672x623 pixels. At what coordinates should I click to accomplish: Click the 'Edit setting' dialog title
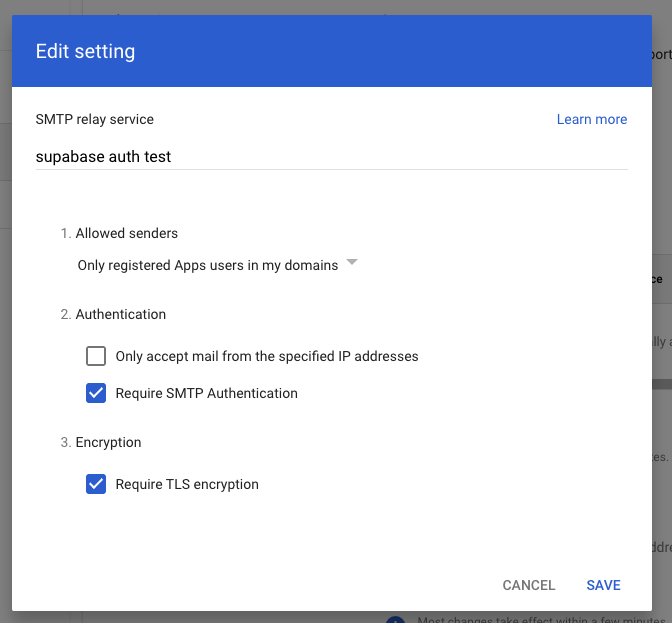tap(85, 51)
